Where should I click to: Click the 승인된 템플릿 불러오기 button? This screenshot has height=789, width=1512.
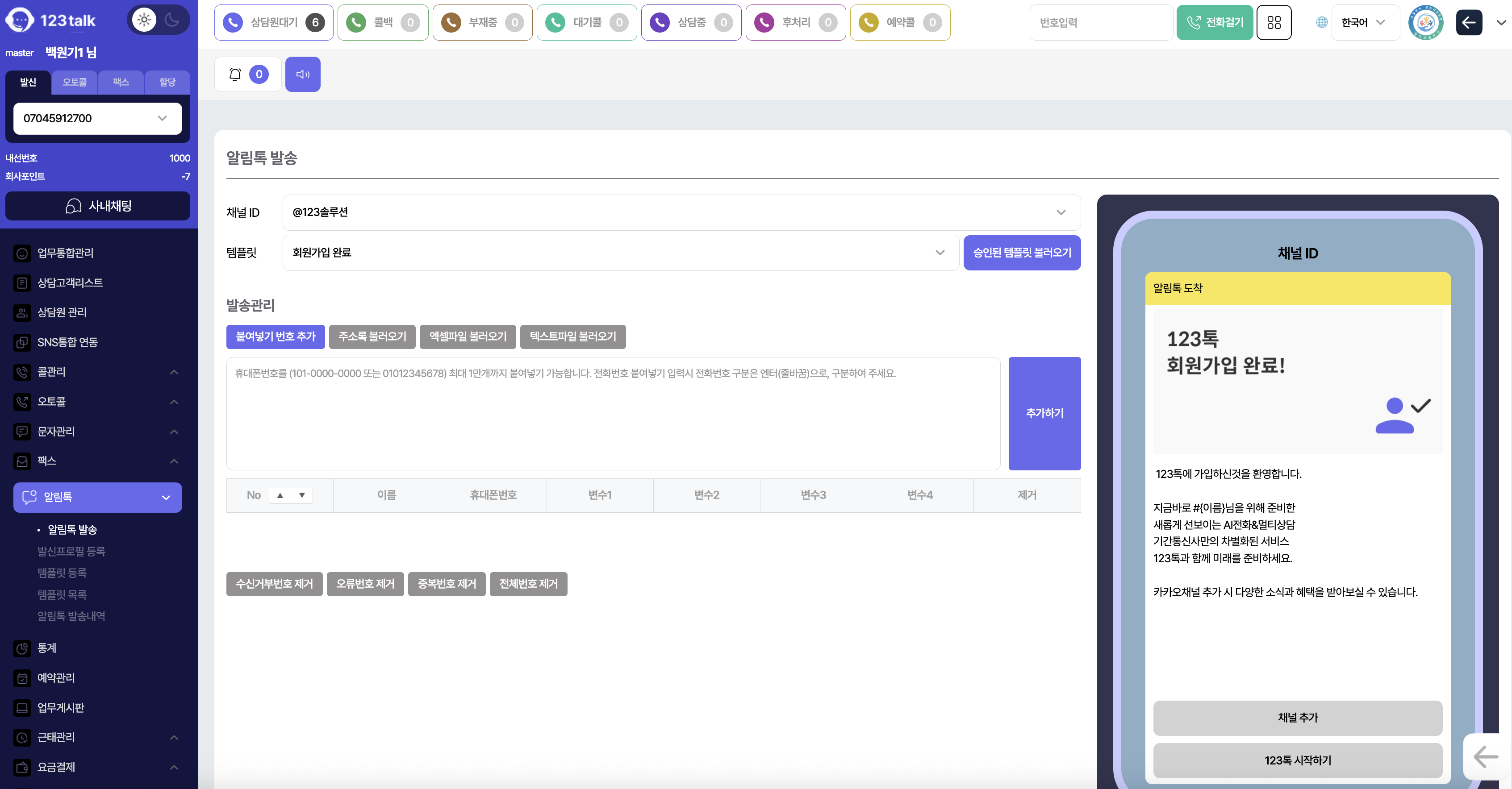coord(1021,253)
